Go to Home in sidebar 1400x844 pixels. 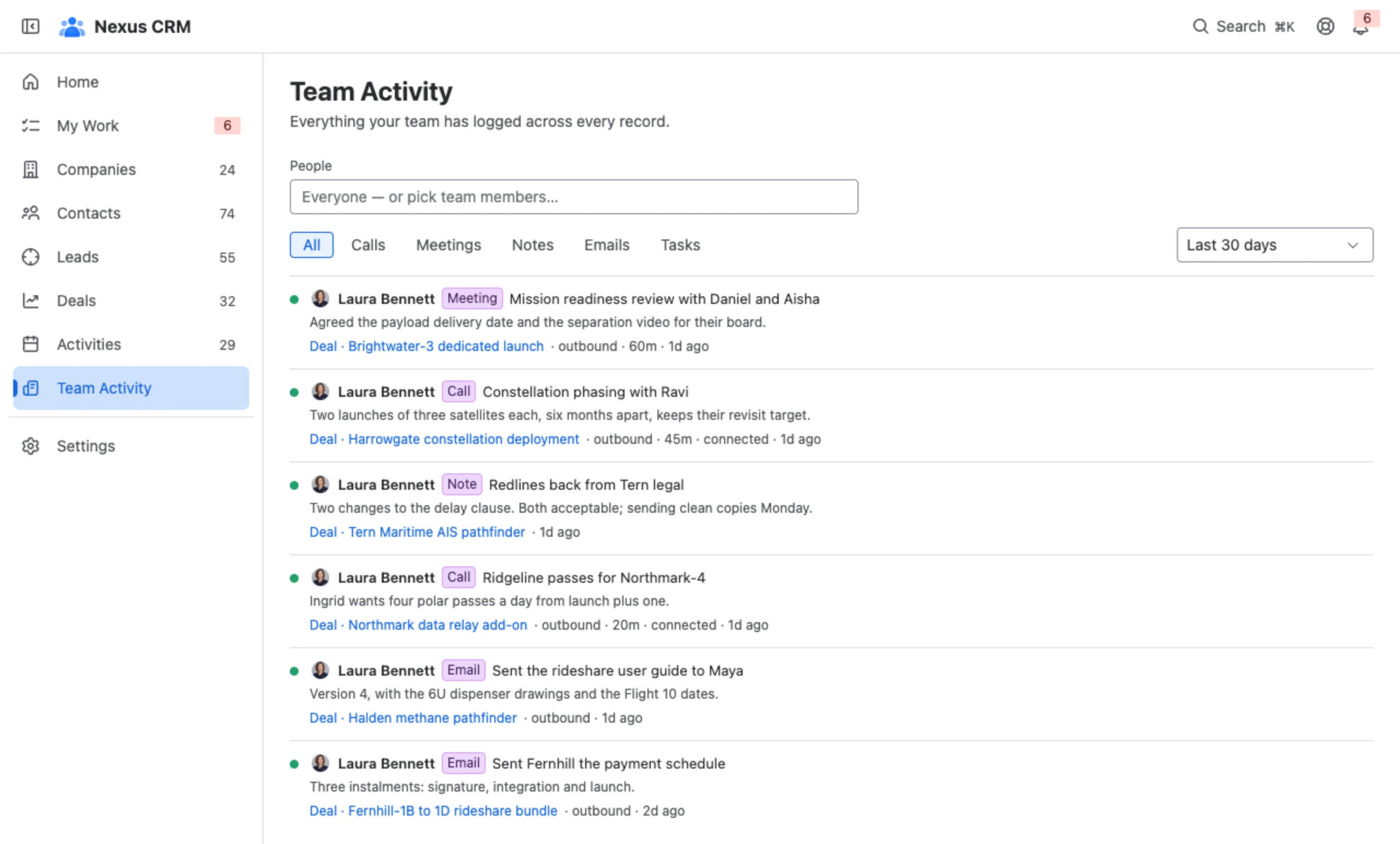pos(131,82)
